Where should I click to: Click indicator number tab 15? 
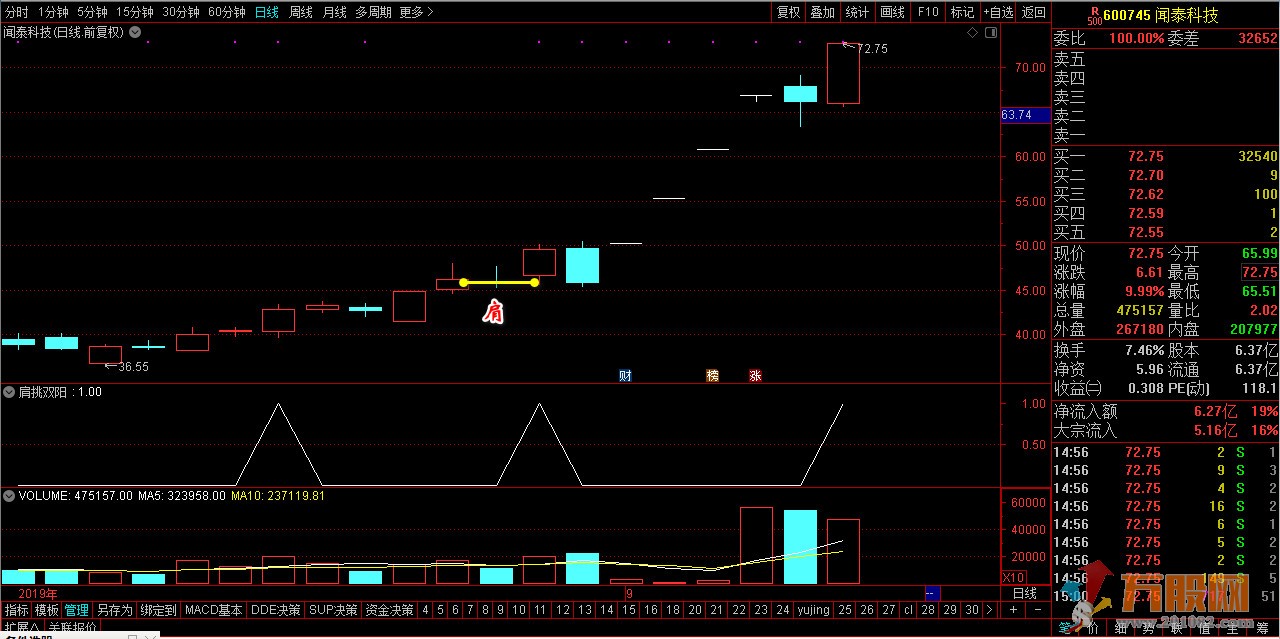(x=629, y=609)
